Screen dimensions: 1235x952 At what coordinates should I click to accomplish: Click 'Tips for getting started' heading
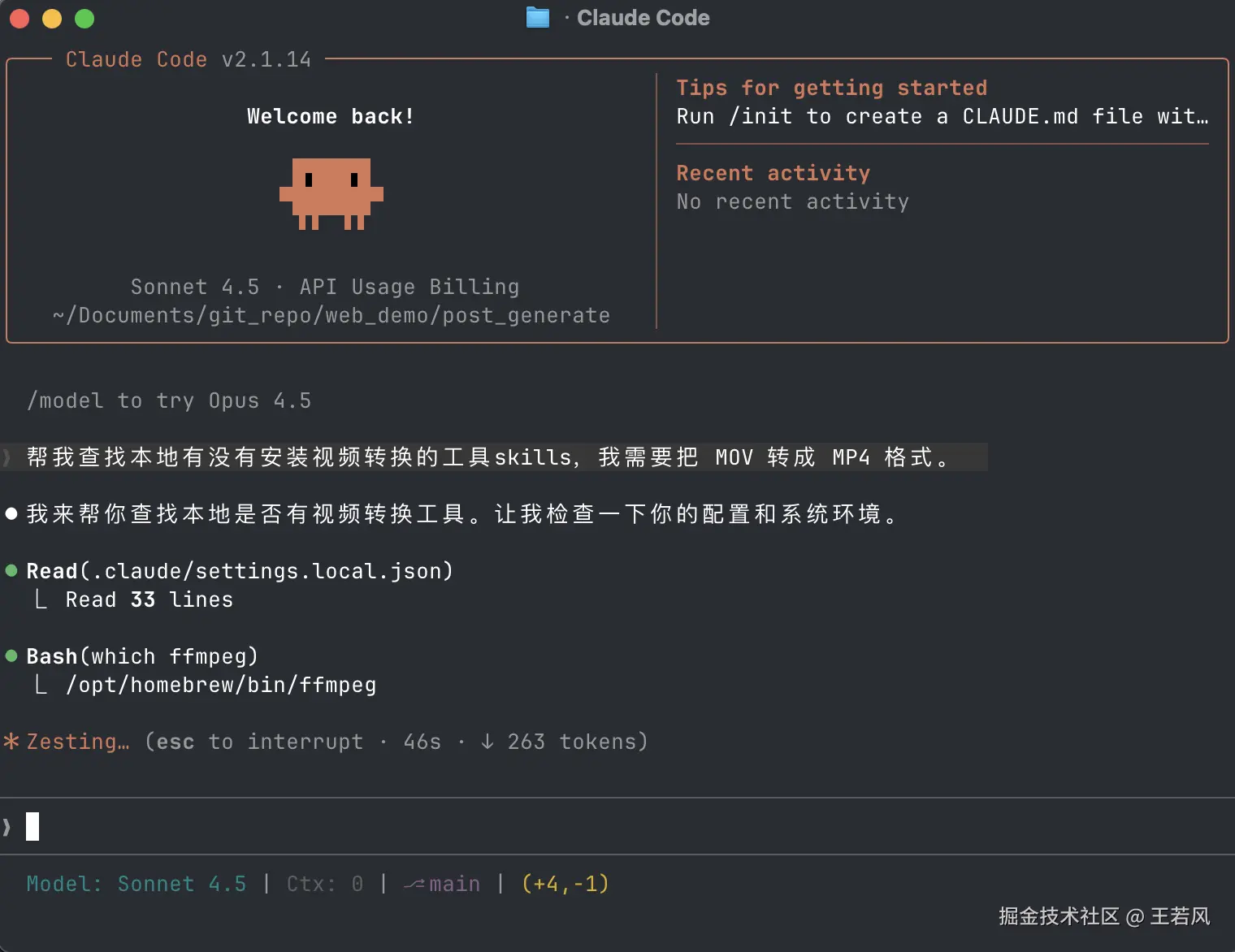click(832, 88)
